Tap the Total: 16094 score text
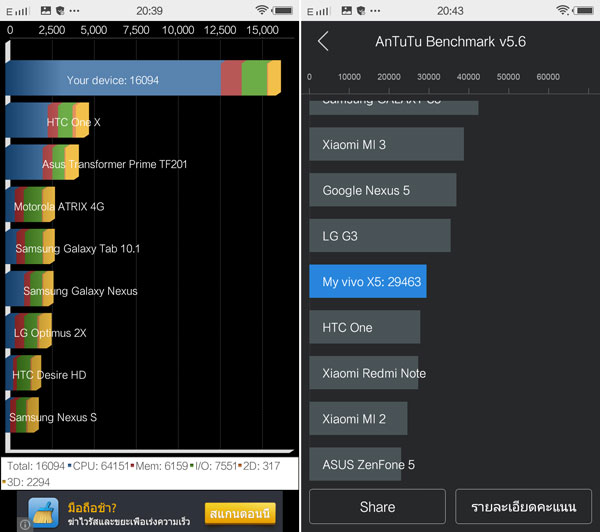The height and width of the screenshot is (532, 600). click(x=36, y=466)
